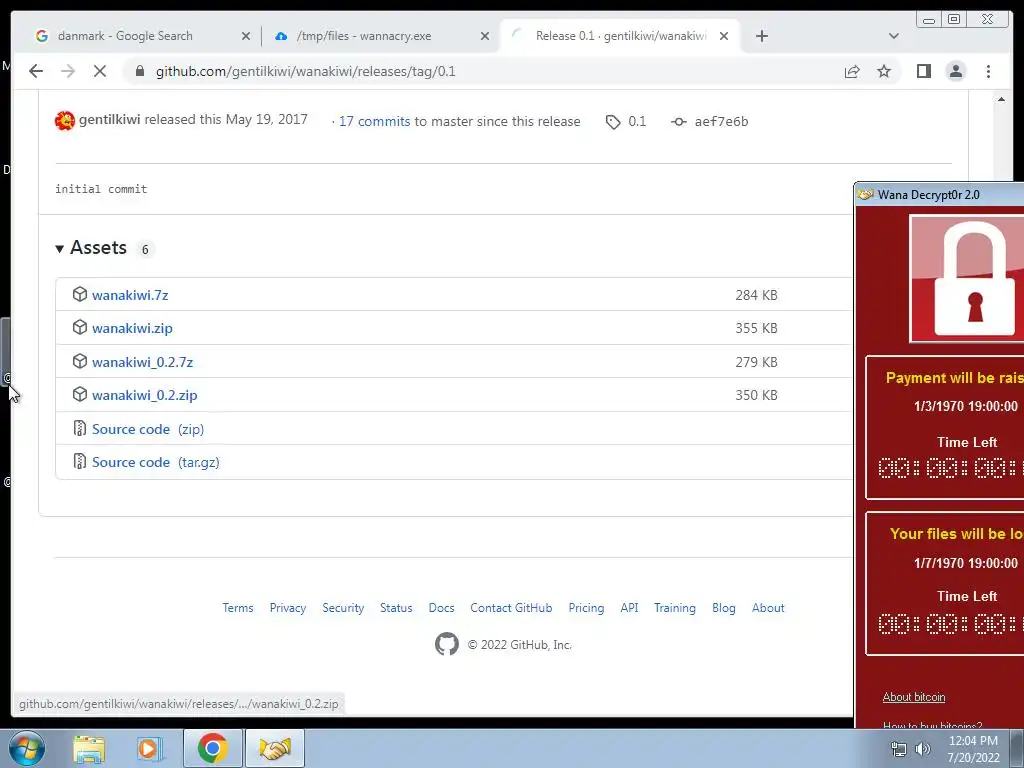
Task: Download wanakiwi.zip
Action: (132, 328)
